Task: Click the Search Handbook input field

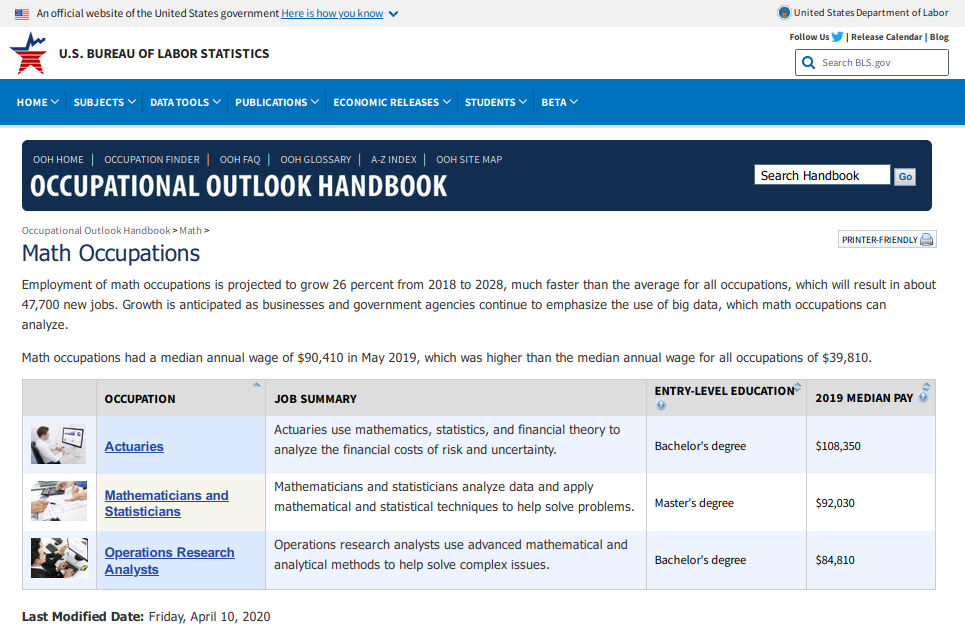Action: (x=822, y=175)
